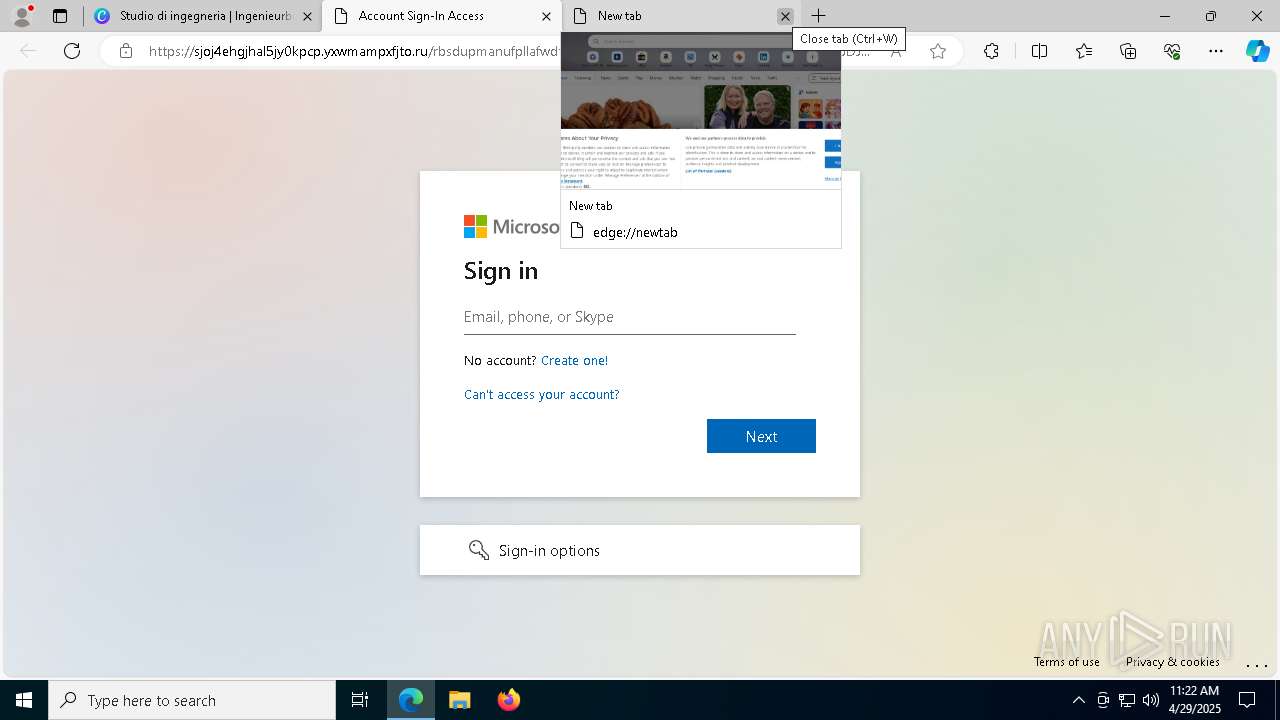Open File Explorer from taskbar
Image resolution: width=1280 pixels, height=720 pixels.
460,700
